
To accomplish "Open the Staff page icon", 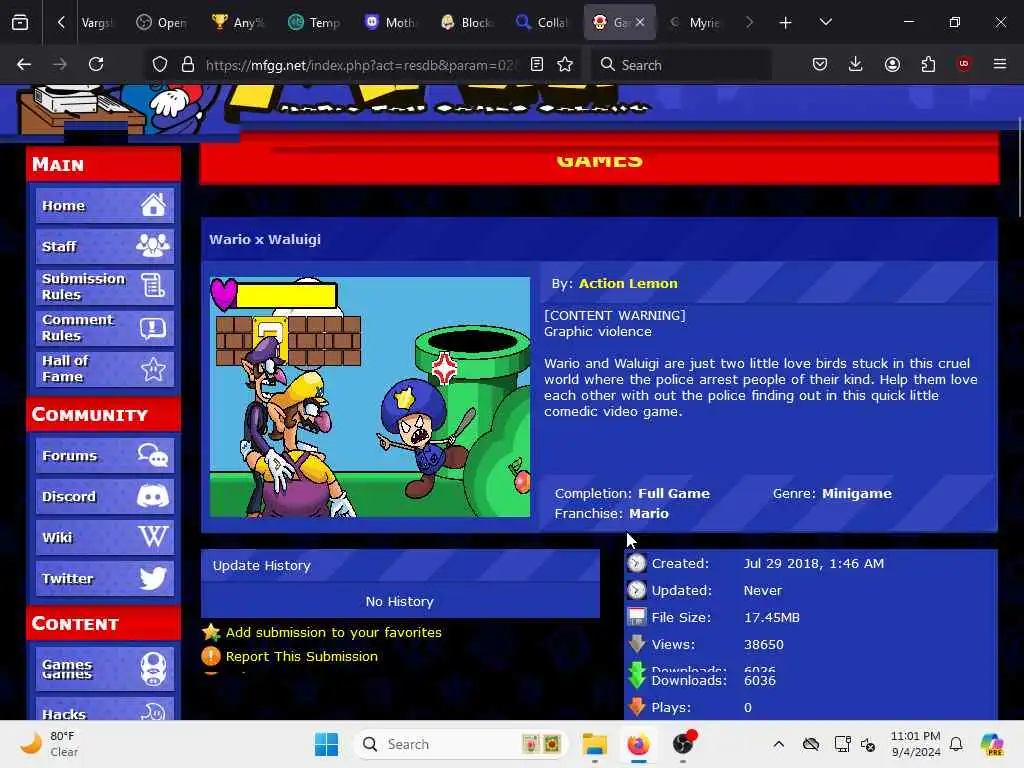I will [153, 246].
